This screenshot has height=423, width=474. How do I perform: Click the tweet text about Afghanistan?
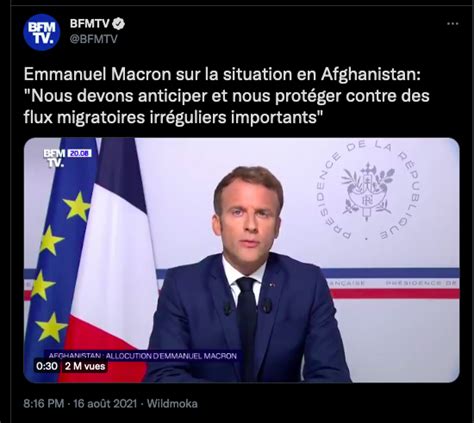coord(226,96)
